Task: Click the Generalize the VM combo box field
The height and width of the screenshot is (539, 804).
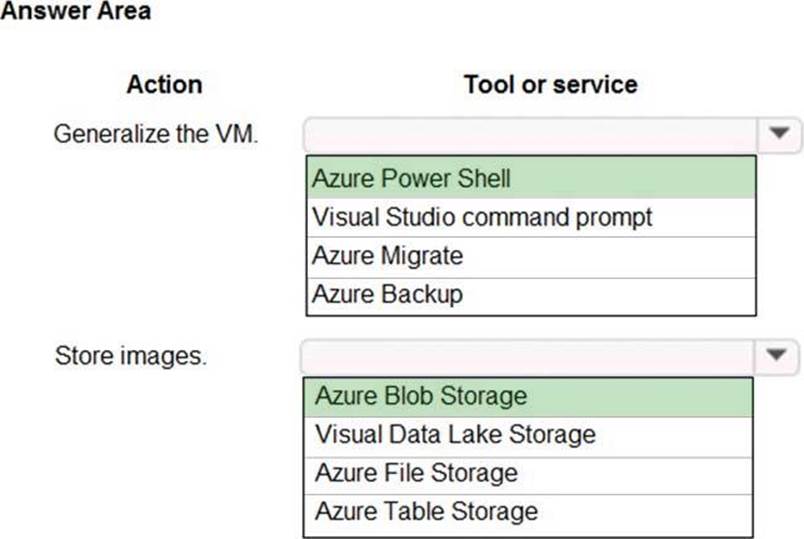Action: (x=530, y=134)
